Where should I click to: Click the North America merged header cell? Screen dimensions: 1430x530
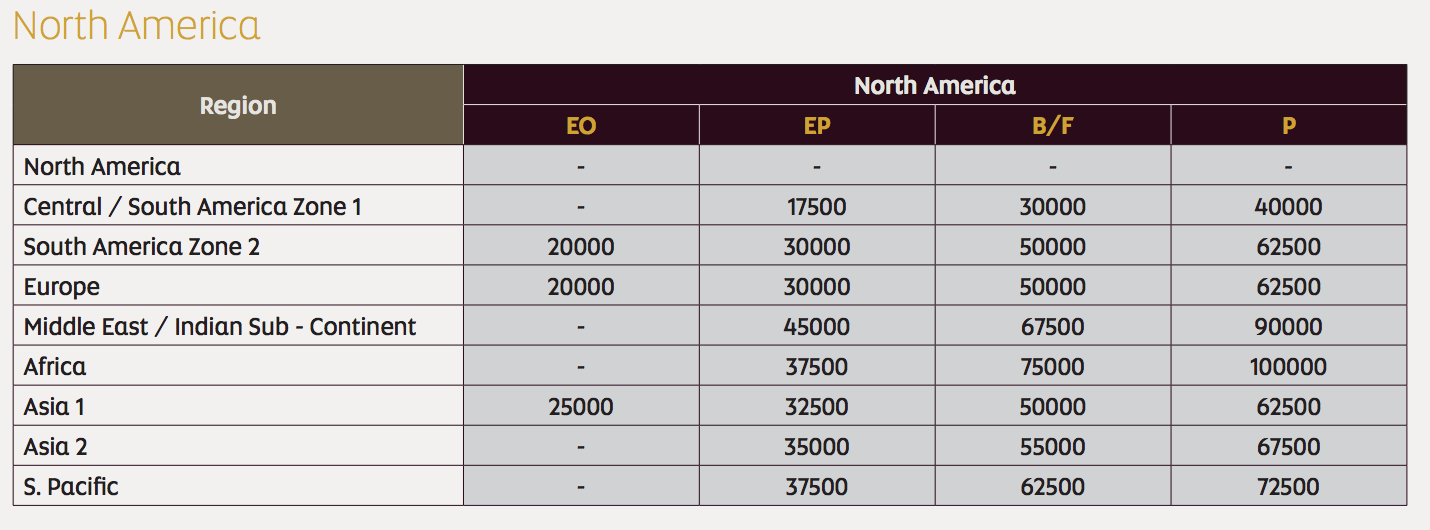(x=934, y=86)
